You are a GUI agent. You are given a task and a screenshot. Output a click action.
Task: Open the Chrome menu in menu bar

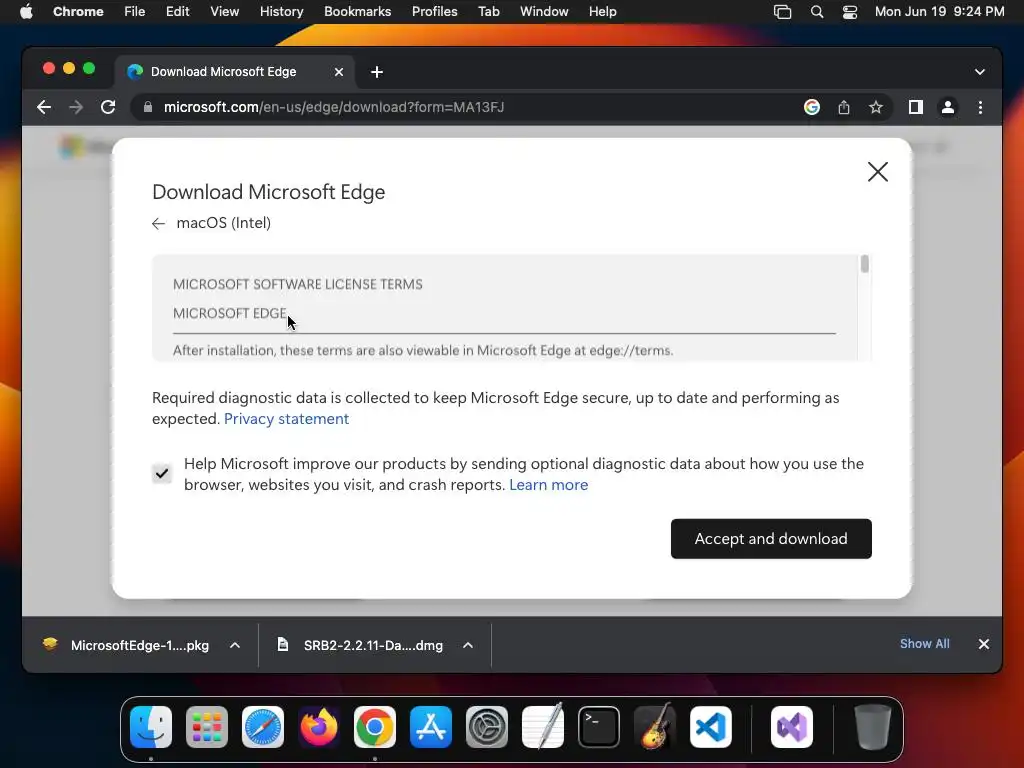pyautogui.click(x=78, y=12)
